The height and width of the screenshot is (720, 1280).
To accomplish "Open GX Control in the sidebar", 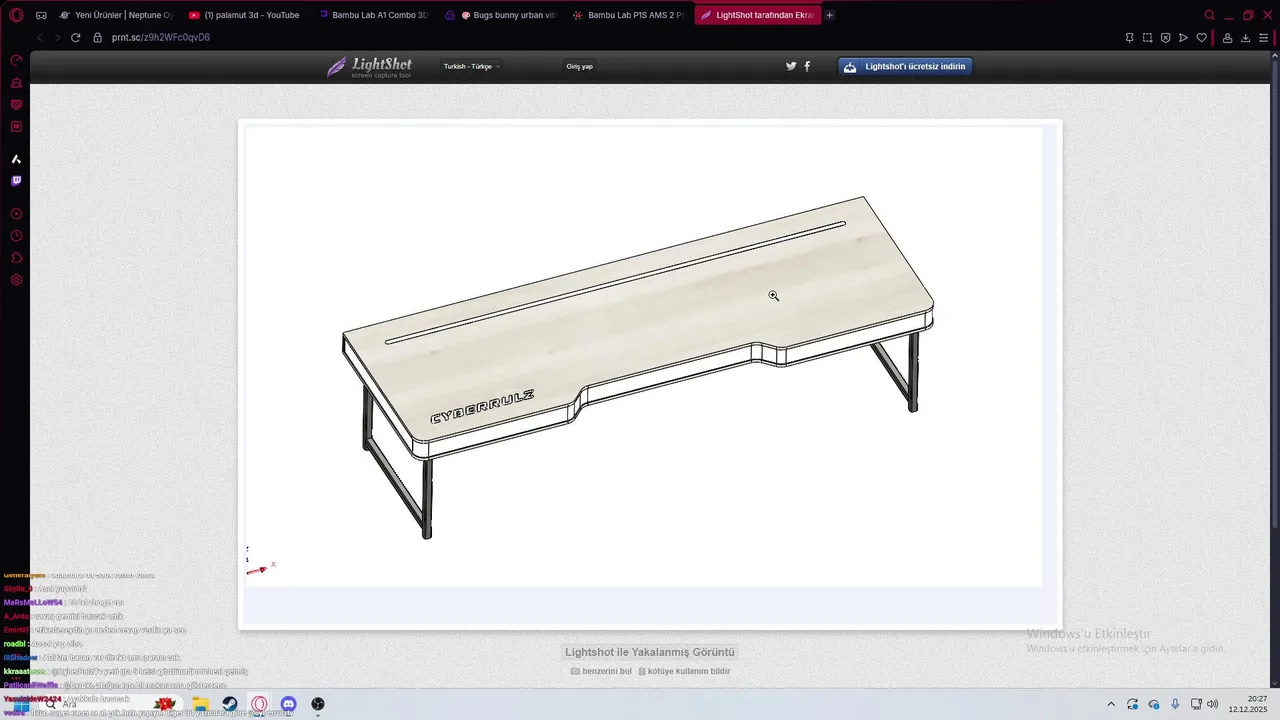I will coord(16,61).
